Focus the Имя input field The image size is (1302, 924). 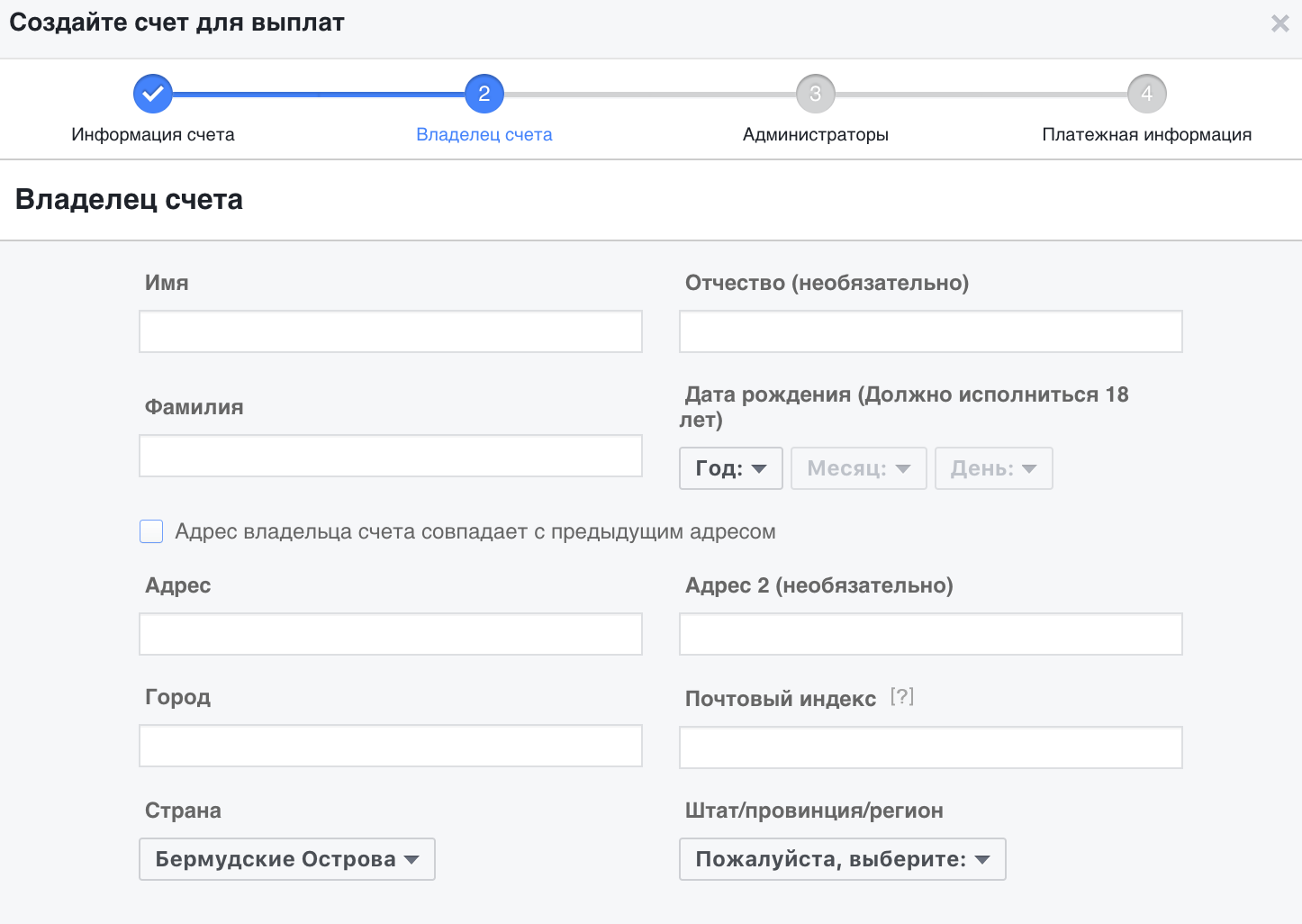(391, 331)
